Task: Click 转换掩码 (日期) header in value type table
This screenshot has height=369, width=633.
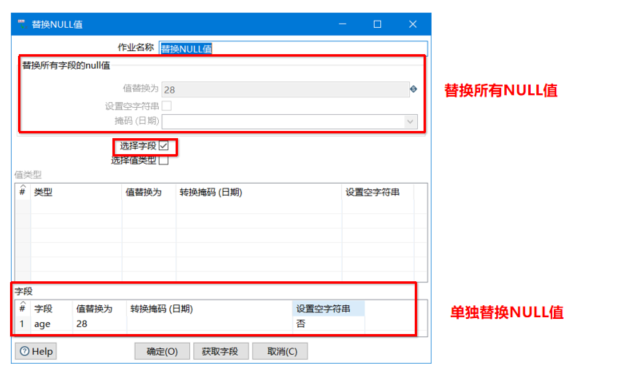Action: click(x=259, y=192)
